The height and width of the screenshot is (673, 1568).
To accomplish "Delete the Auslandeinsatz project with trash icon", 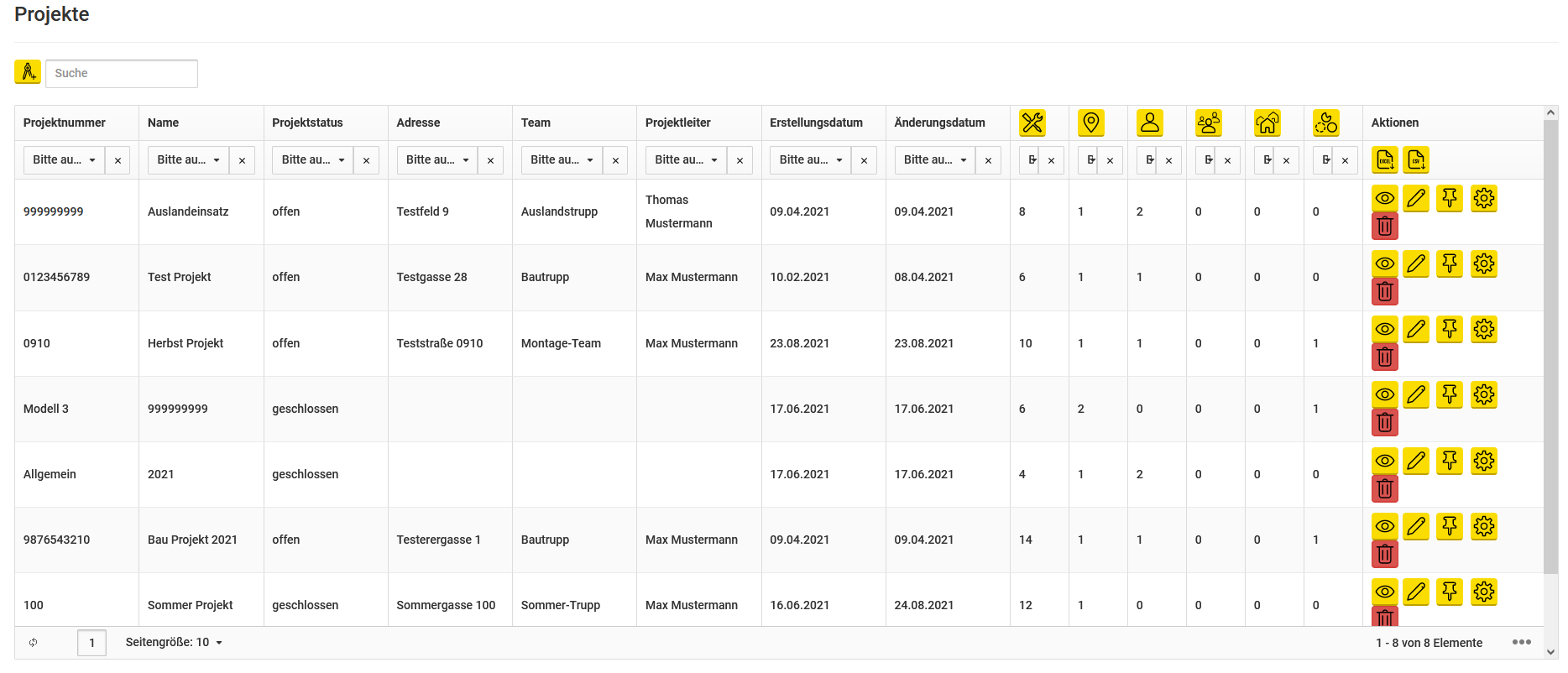I will point(1385,226).
